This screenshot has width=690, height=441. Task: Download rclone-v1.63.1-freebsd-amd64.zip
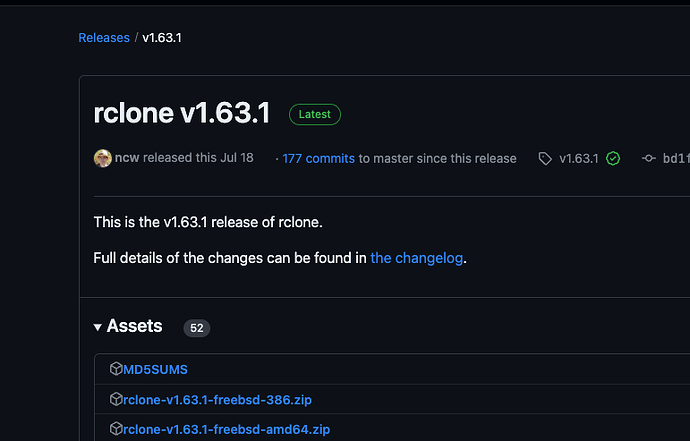[x=227, y=429]
